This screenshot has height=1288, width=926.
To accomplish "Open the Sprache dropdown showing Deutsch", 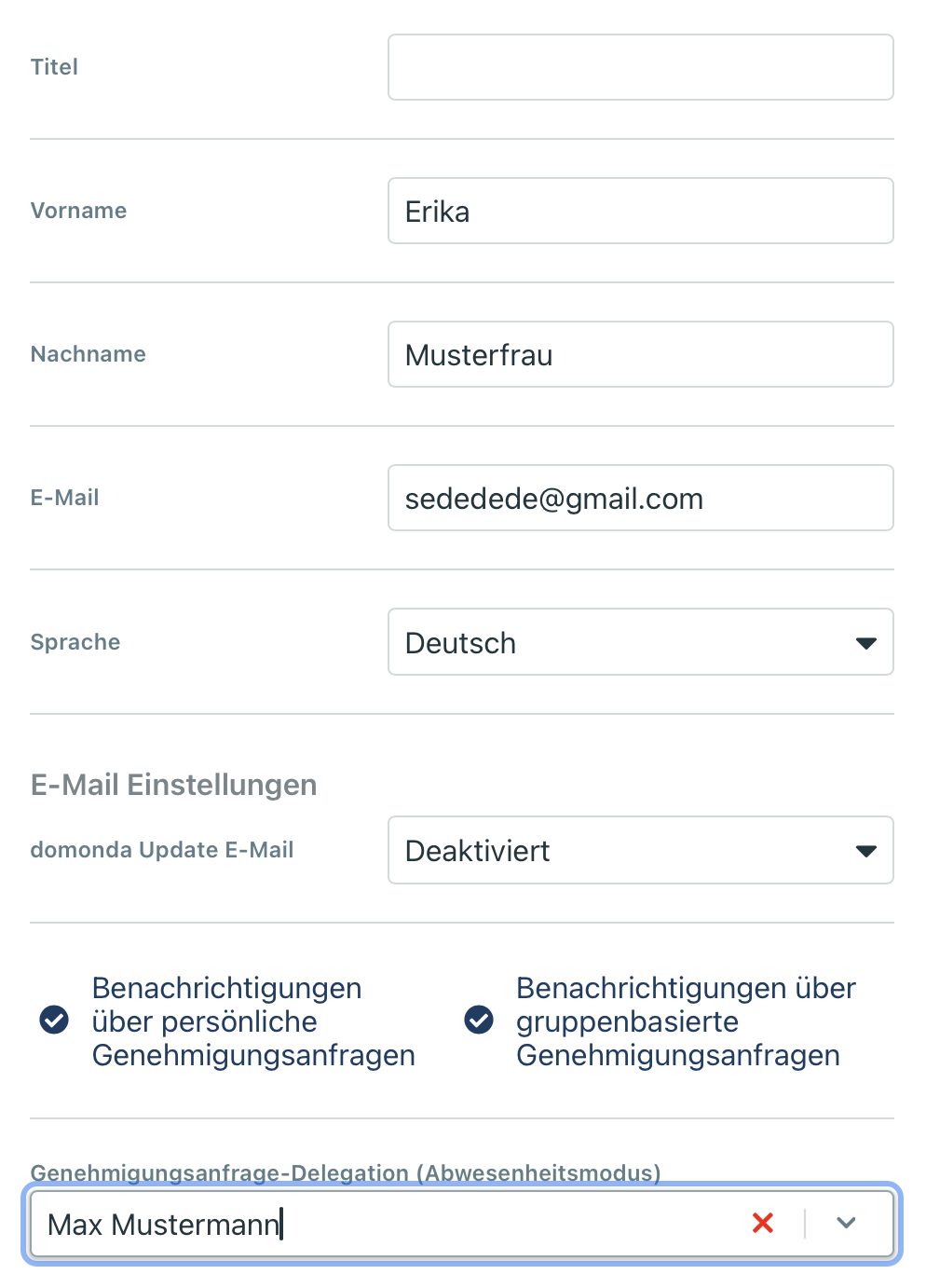I will 641,642.
